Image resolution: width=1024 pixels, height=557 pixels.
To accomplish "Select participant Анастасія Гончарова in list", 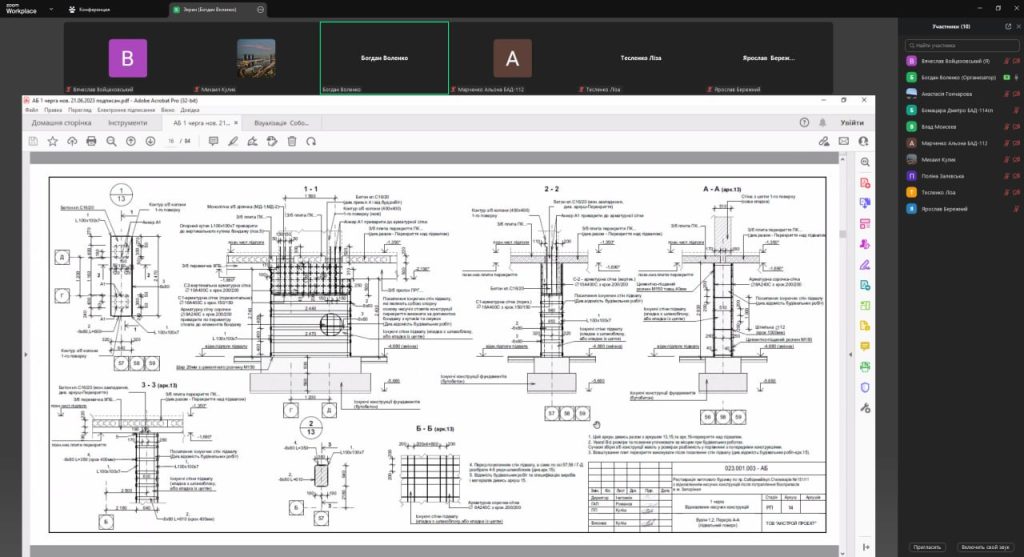I will point(946,93).
